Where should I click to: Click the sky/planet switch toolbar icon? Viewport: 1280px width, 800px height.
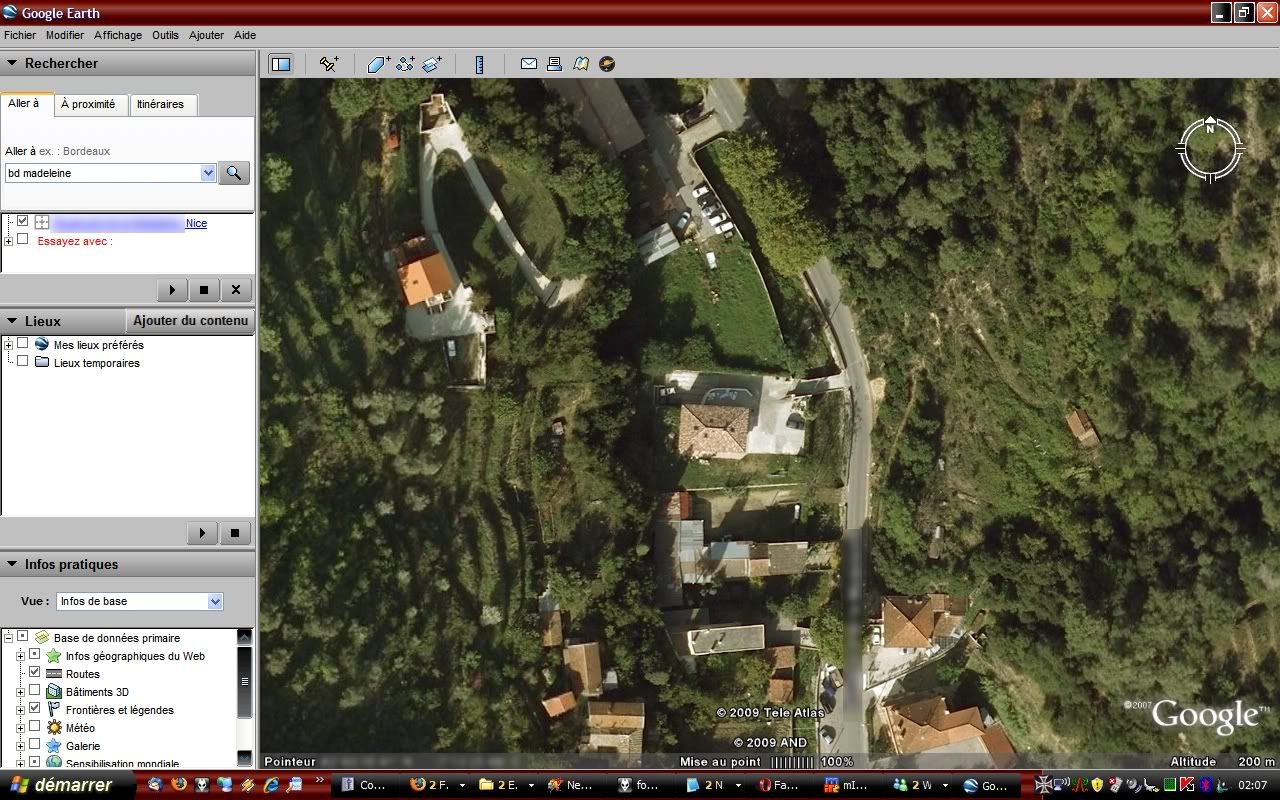[607, 64]
